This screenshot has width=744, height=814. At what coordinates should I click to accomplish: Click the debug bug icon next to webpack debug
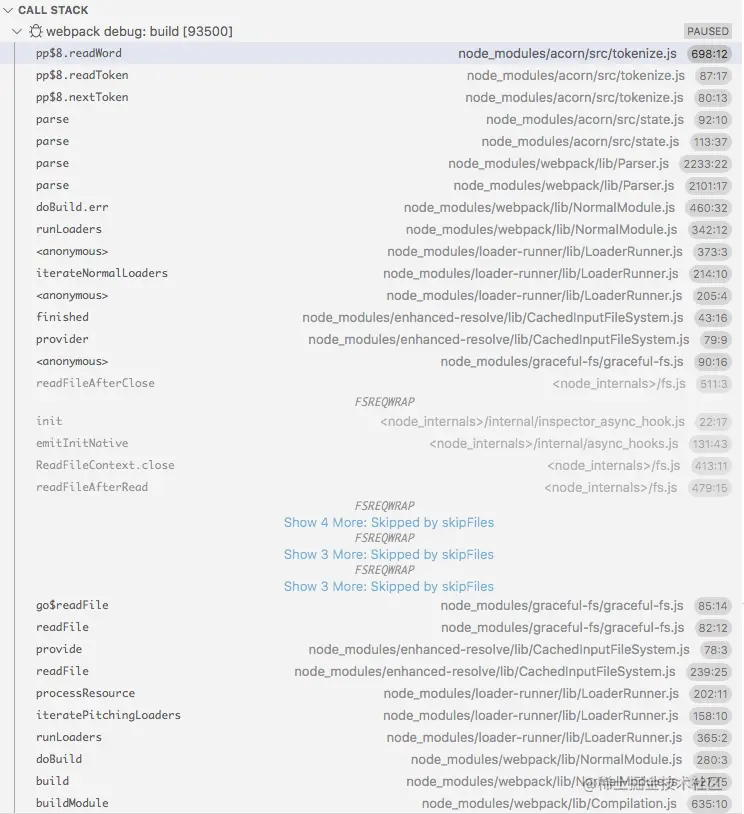(x=35, y=31)
